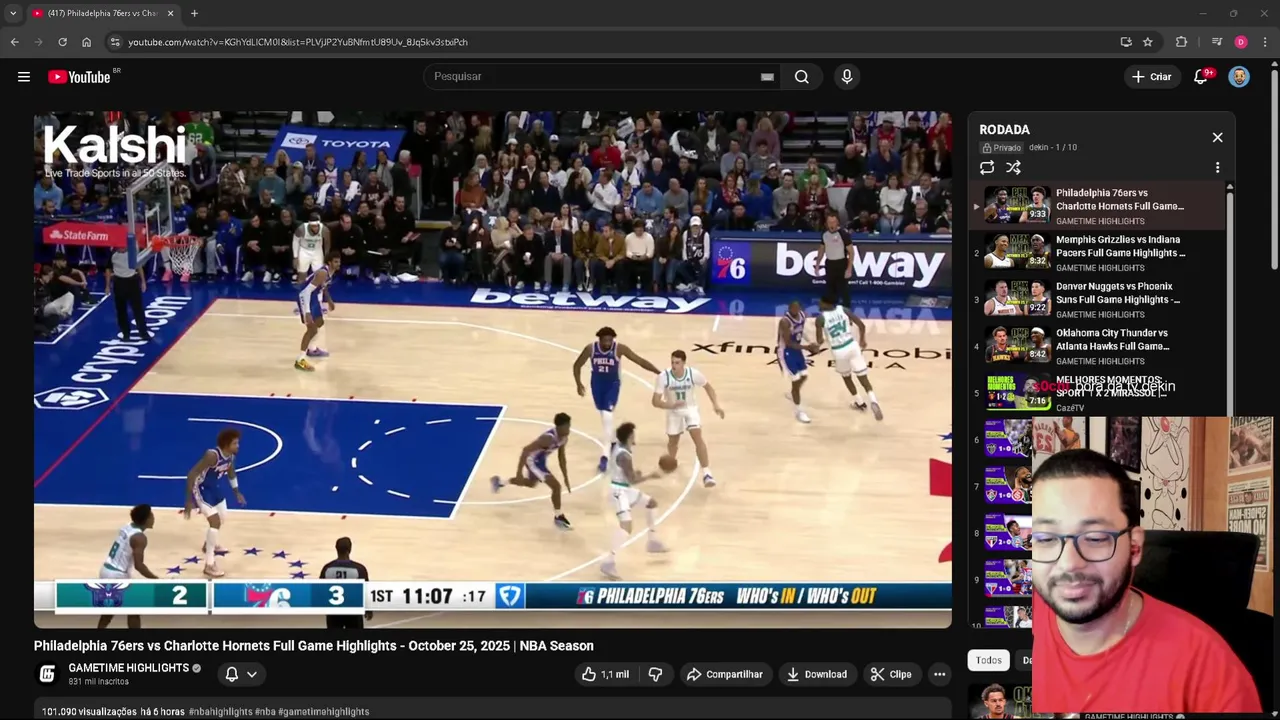Select current Philadelphia 76ers playlist item
This screenshot has height=720, width=1280.
click(1095, 206)
